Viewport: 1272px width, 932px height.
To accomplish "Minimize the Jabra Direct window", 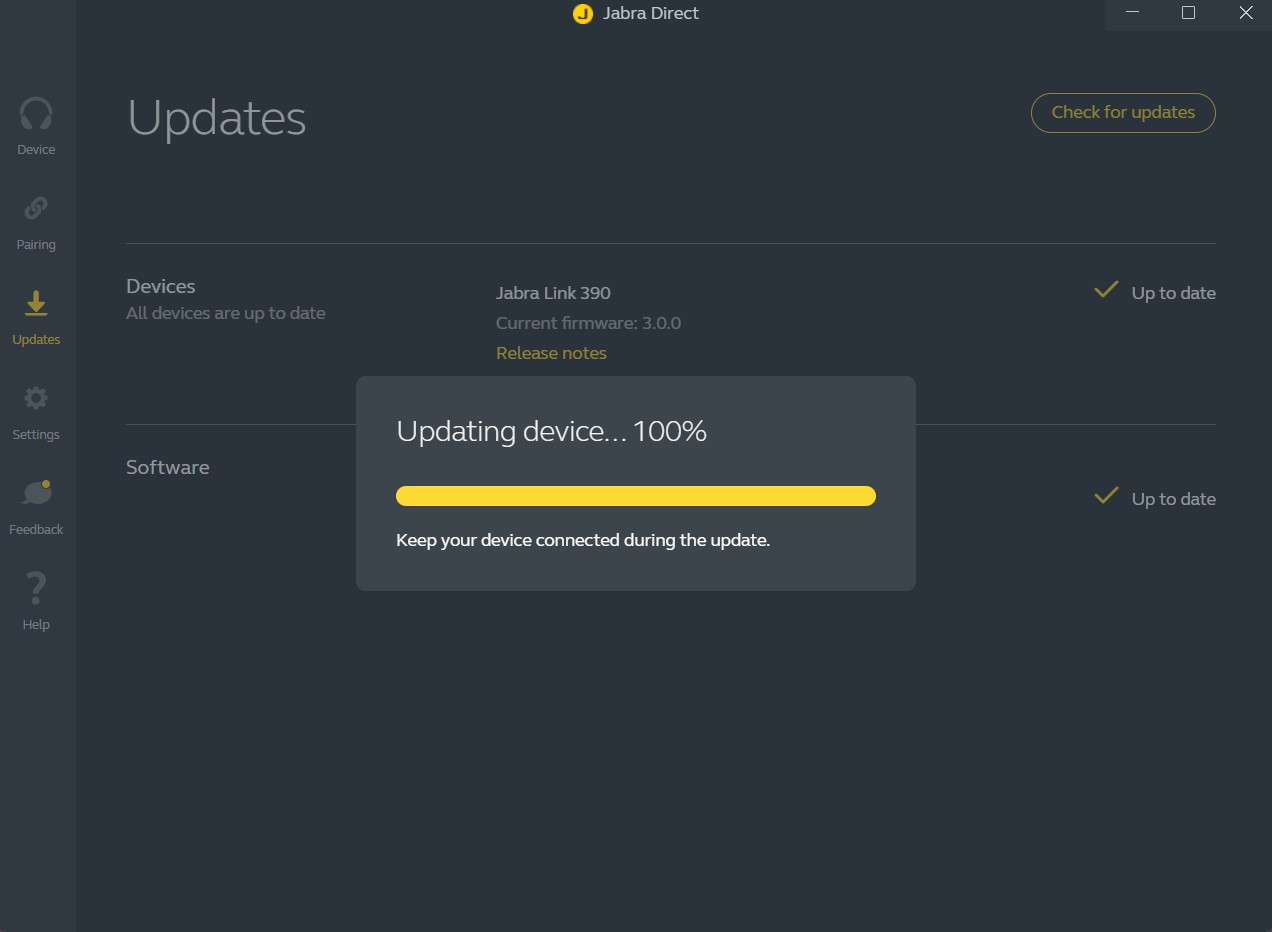I will (x=1132, y=13).
